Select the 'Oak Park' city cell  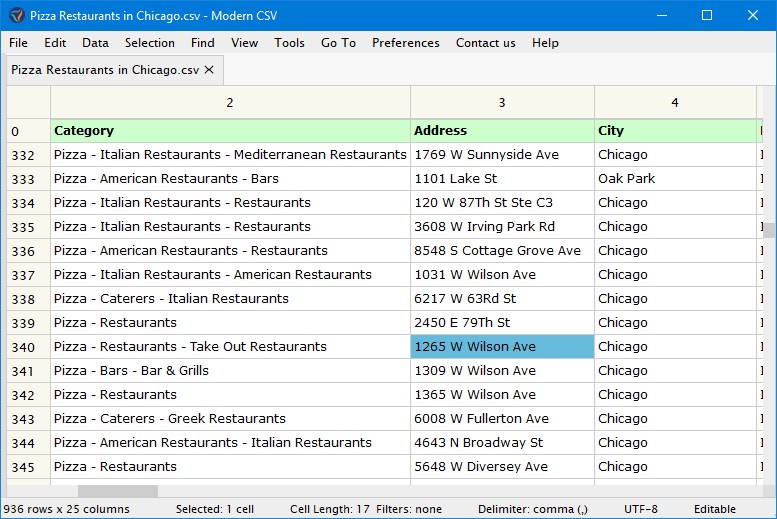coord(675,179)
